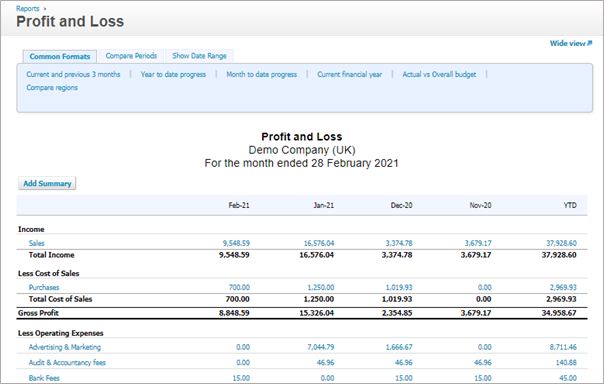Select Current financial year format
Viewport: 604px width, 384px height.
(x=350, y=74)
